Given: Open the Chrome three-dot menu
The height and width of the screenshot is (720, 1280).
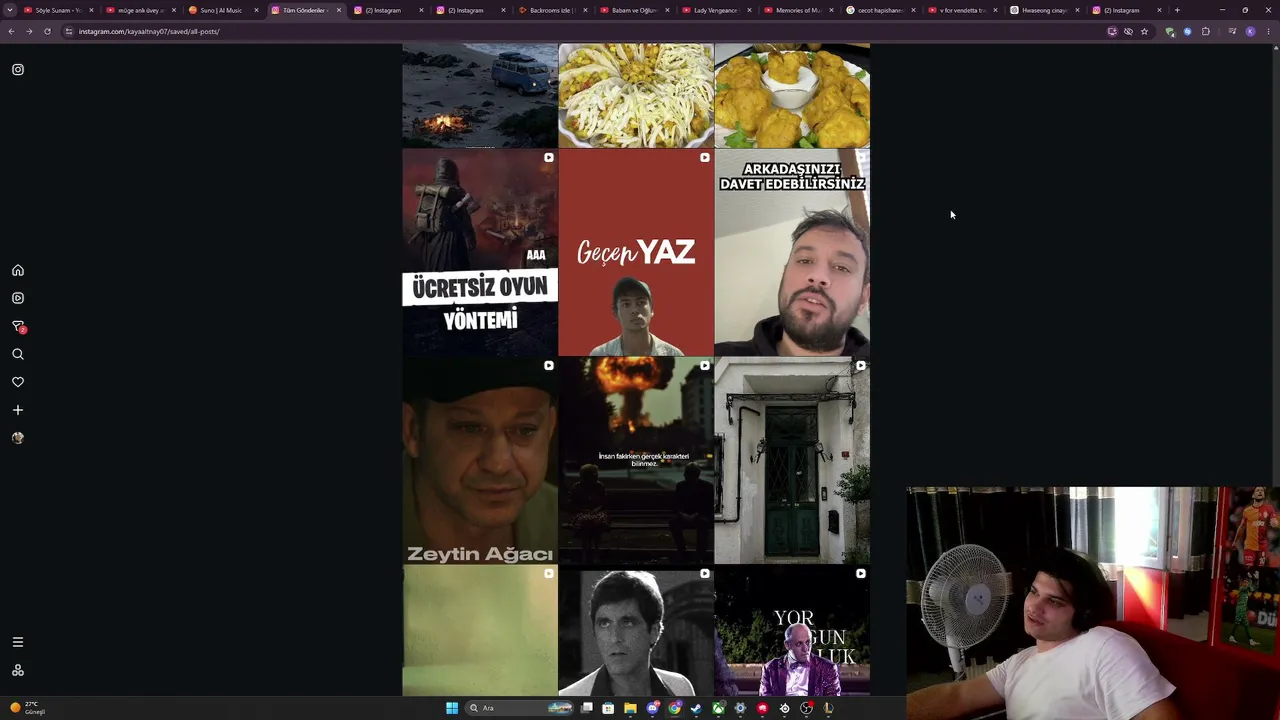Looking at the screenshot, I should point(1269,31).
